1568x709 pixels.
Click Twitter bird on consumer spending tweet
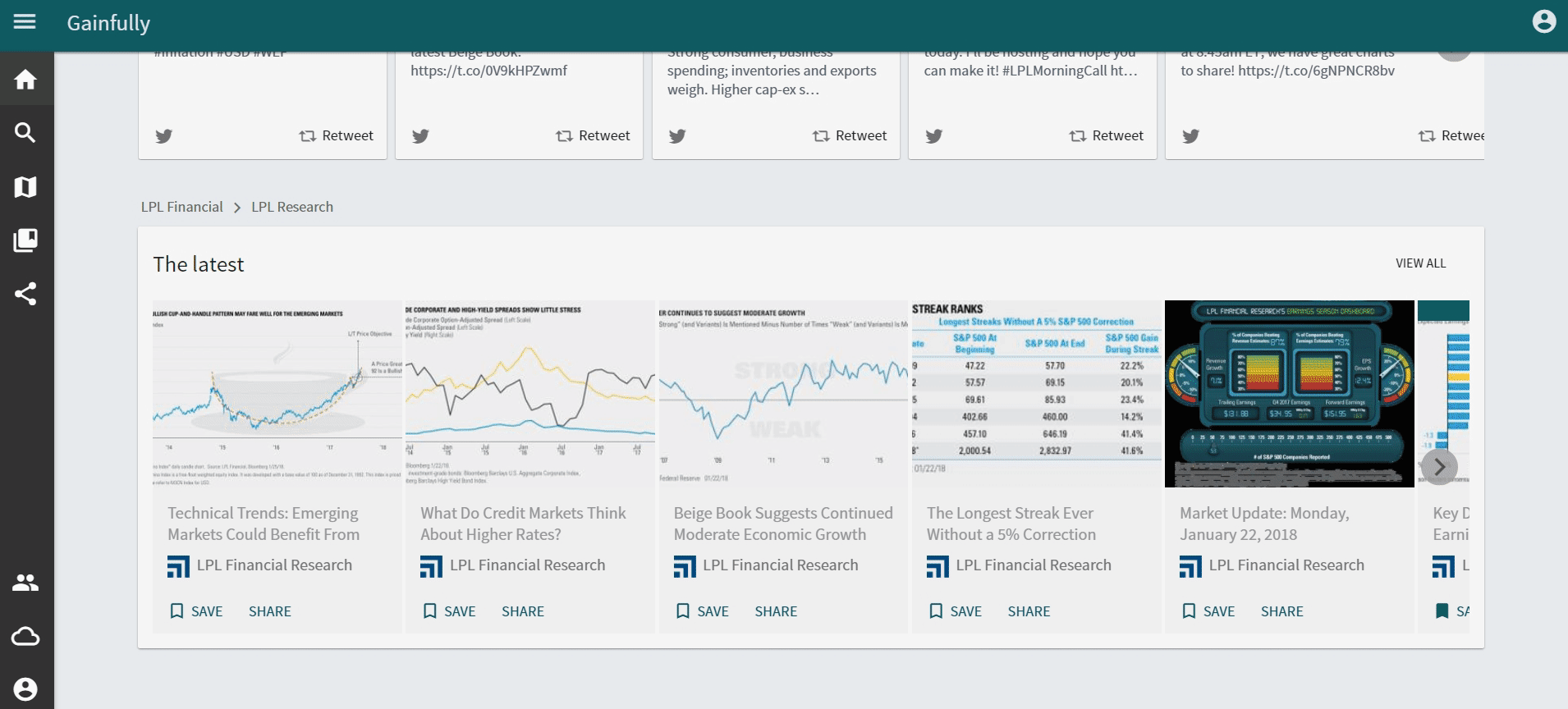(x=677, y=136)
